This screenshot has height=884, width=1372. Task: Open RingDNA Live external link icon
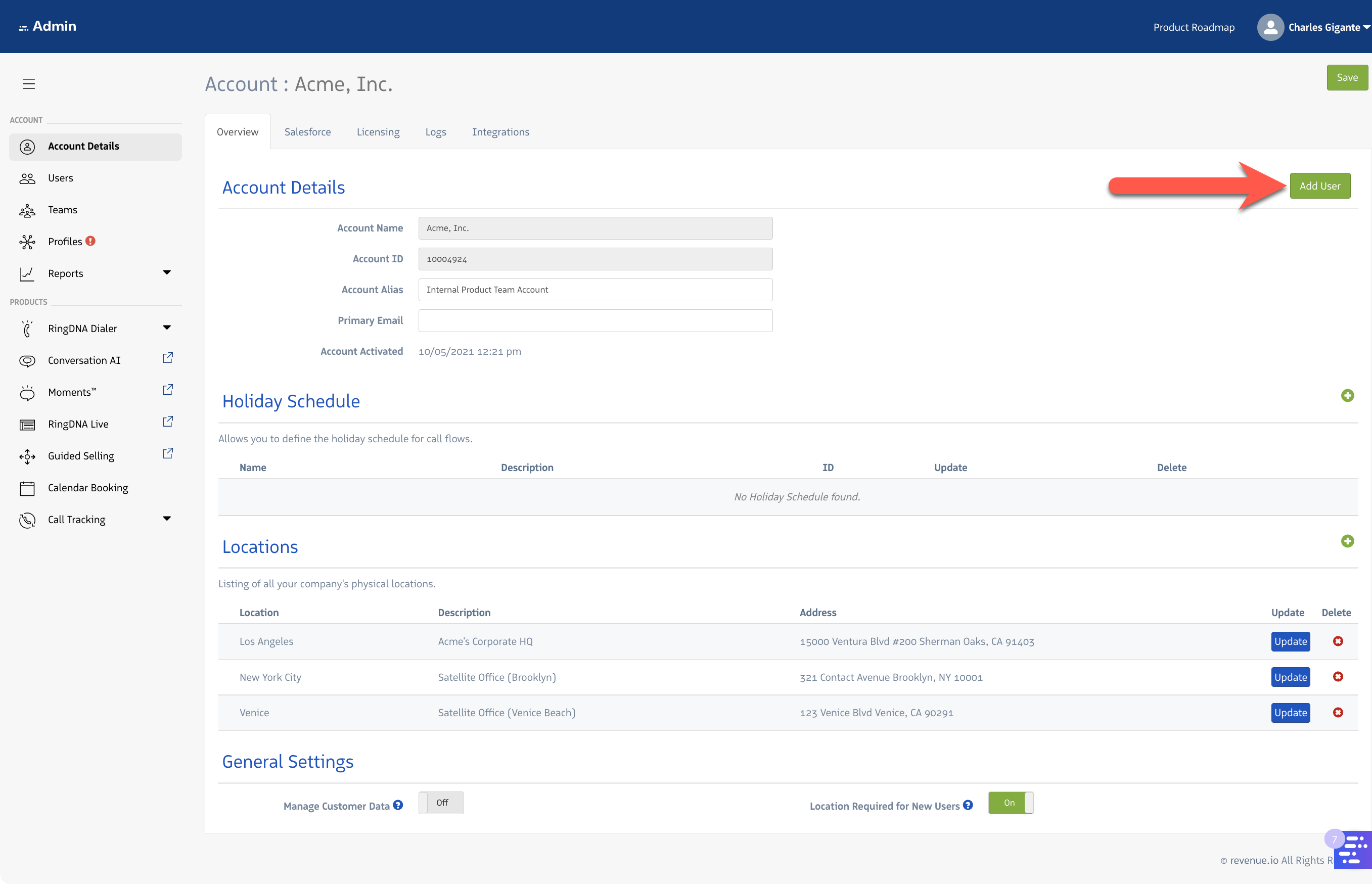(x=168, y=422)
